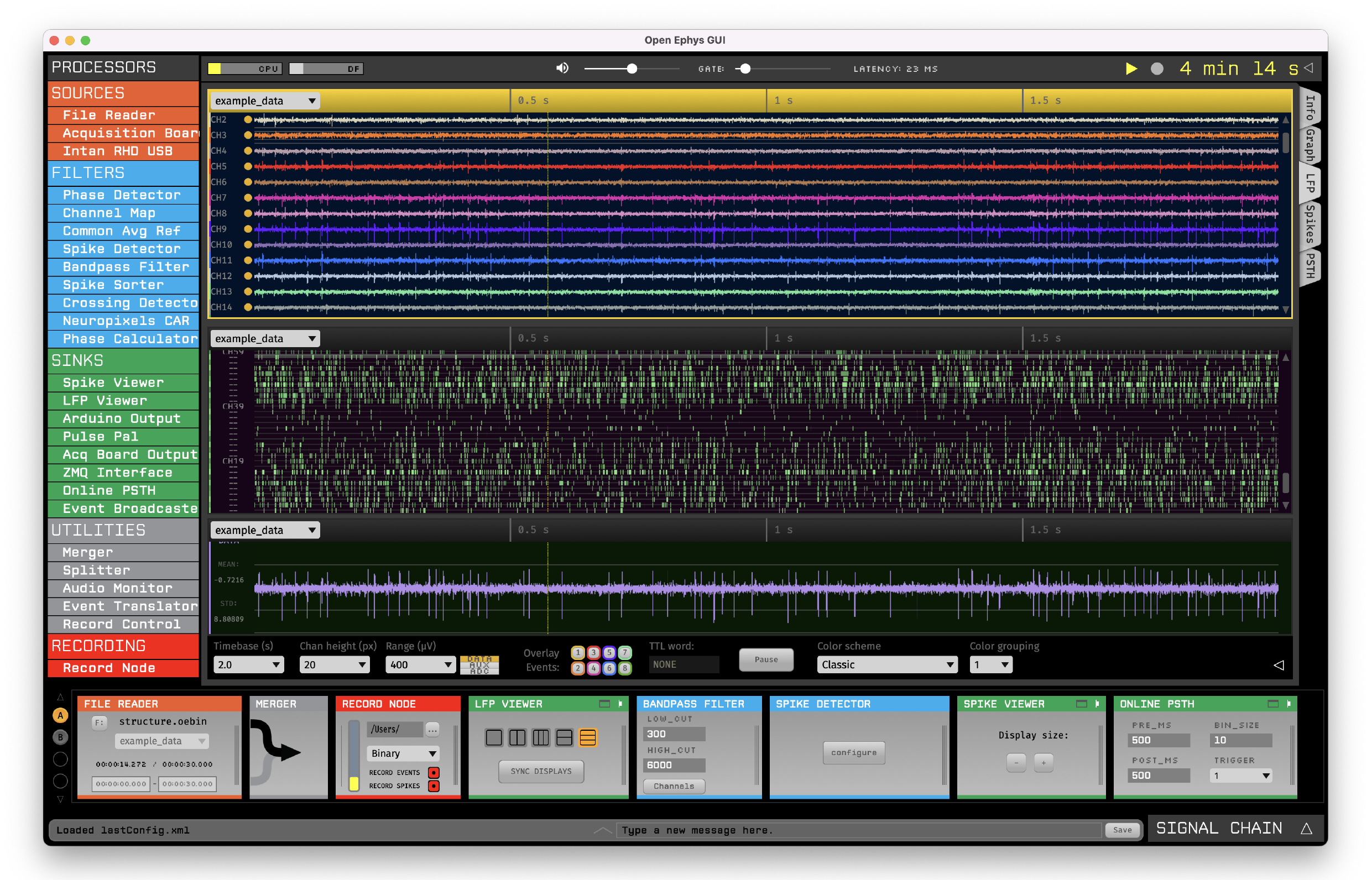This screenshot has width=1372, height=880.
Task: Enable overlay event channel 3
Action: click(593, 653)
